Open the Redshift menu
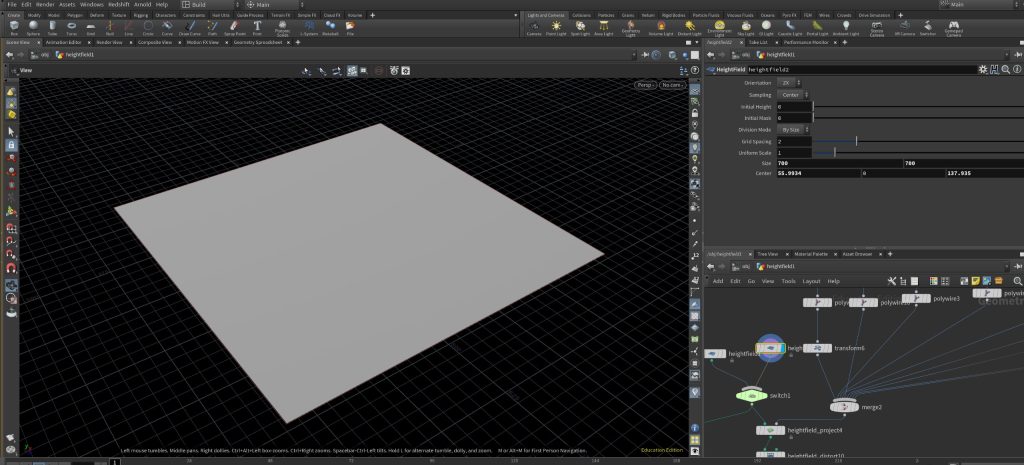The height and width of the screenshot is (465, 1024). [119, 5]
